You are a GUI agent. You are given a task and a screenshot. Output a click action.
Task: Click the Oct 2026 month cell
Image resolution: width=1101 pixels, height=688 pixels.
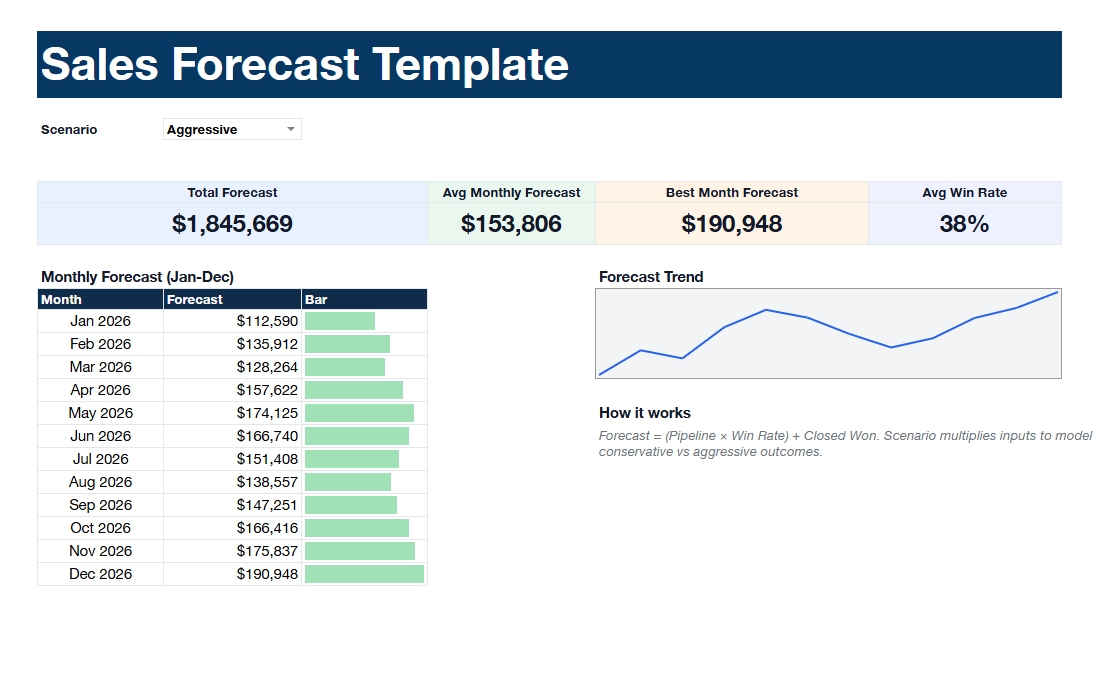(x=100, y=528)
